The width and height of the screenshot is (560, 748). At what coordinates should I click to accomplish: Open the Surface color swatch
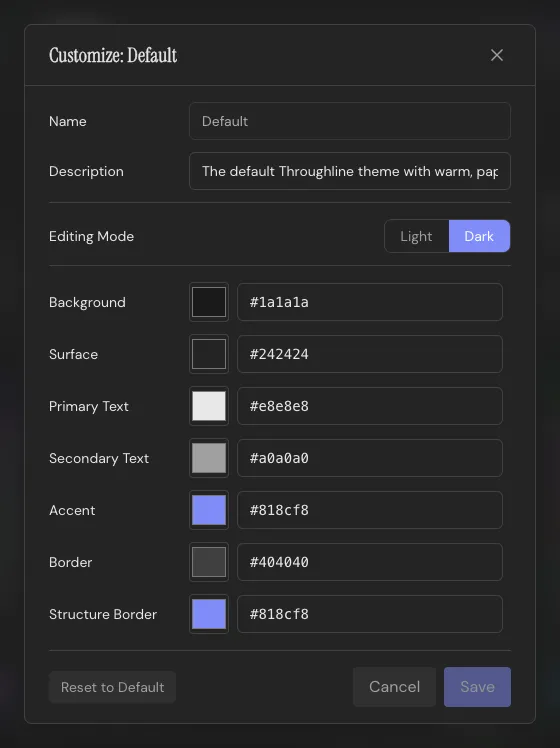(209, 354)
